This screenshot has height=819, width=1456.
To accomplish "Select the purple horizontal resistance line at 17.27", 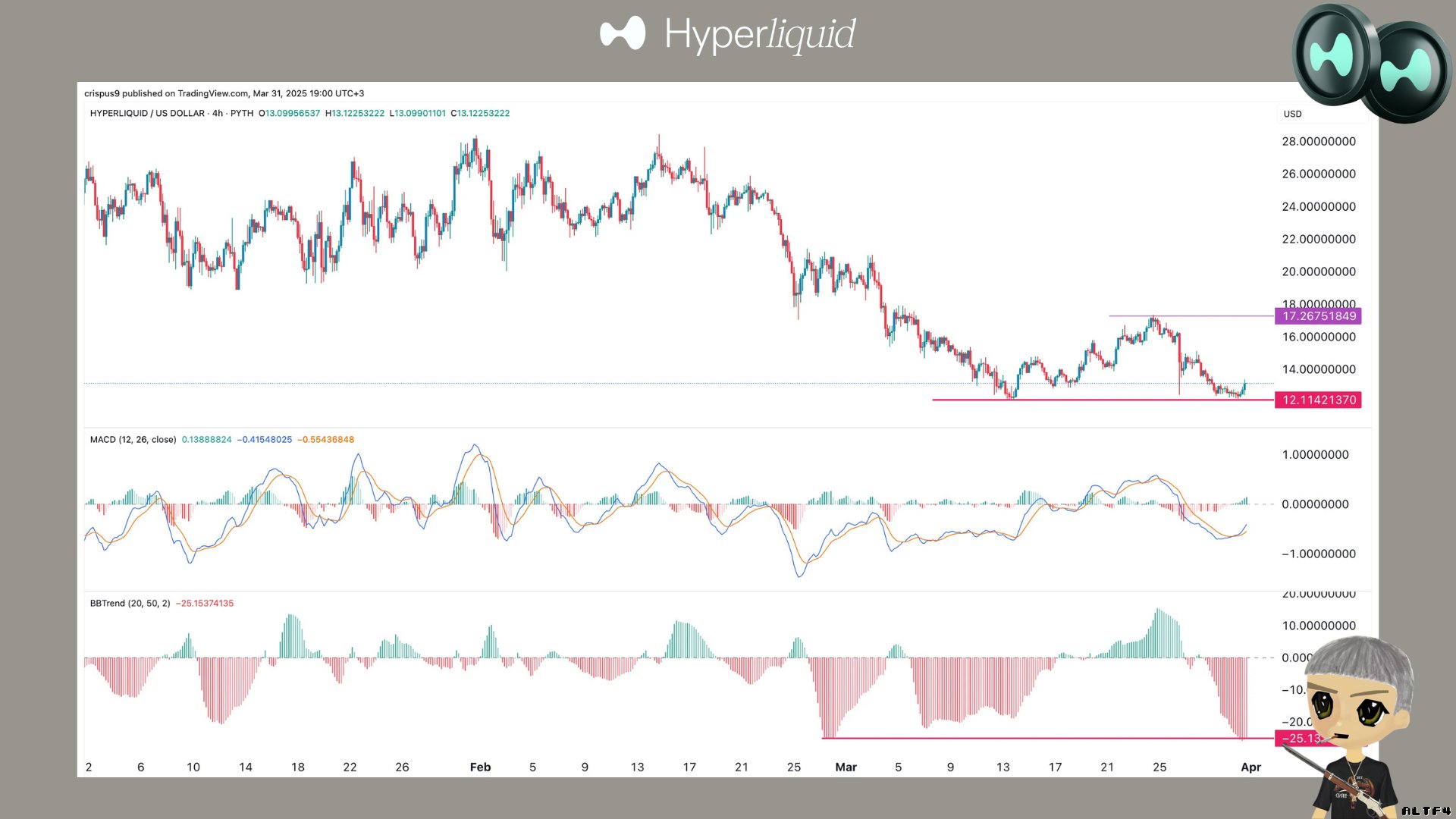I will pyautogui.click(x=1191, y=315).
